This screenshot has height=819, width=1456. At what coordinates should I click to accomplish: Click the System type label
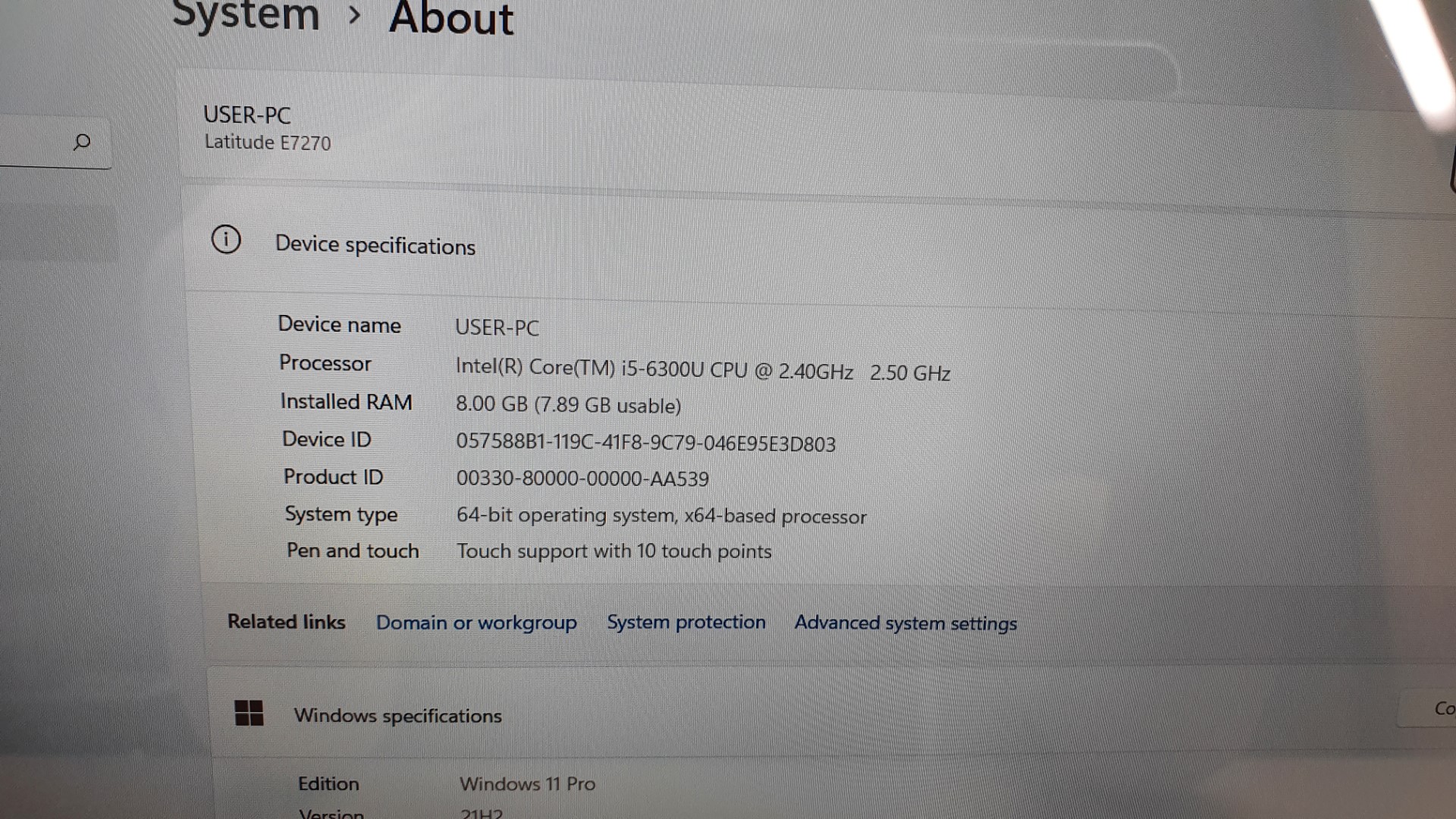[340, 514]
